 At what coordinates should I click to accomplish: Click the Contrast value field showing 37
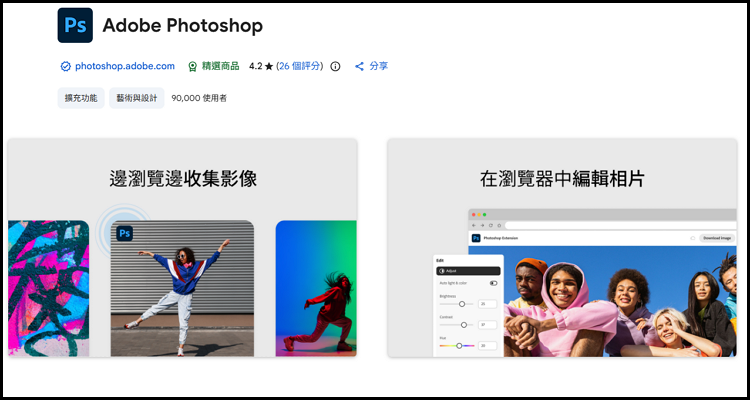[487, 325]
